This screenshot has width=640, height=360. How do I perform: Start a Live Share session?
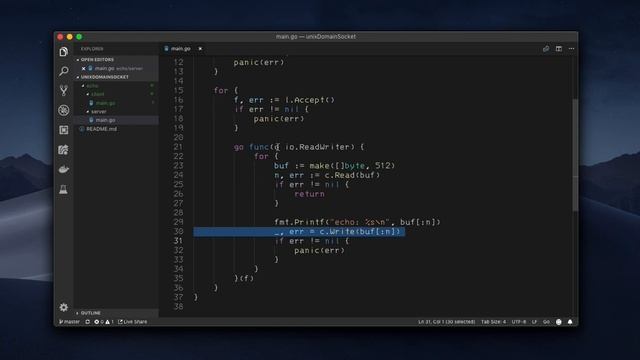tap(133, 322)
